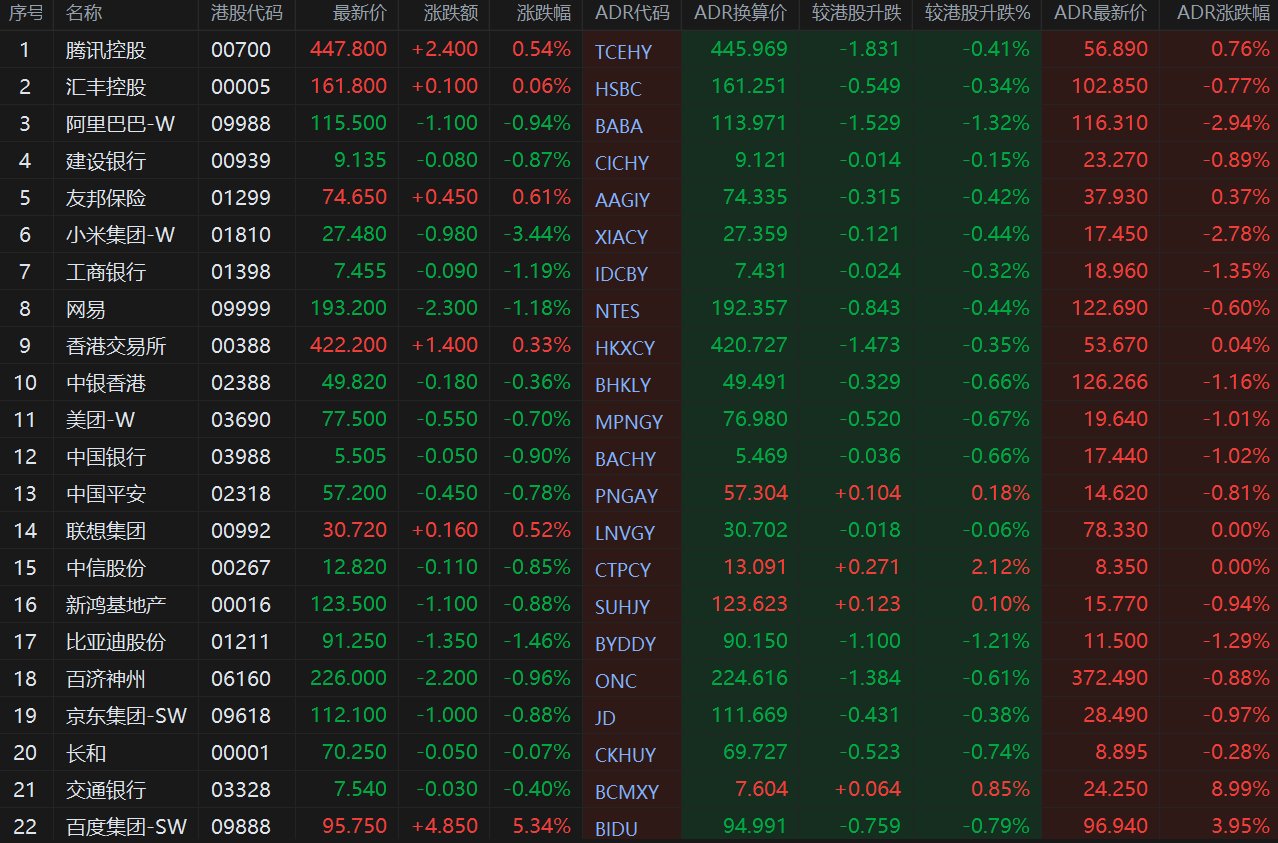Click HK stock code 09988

[241, 124]
